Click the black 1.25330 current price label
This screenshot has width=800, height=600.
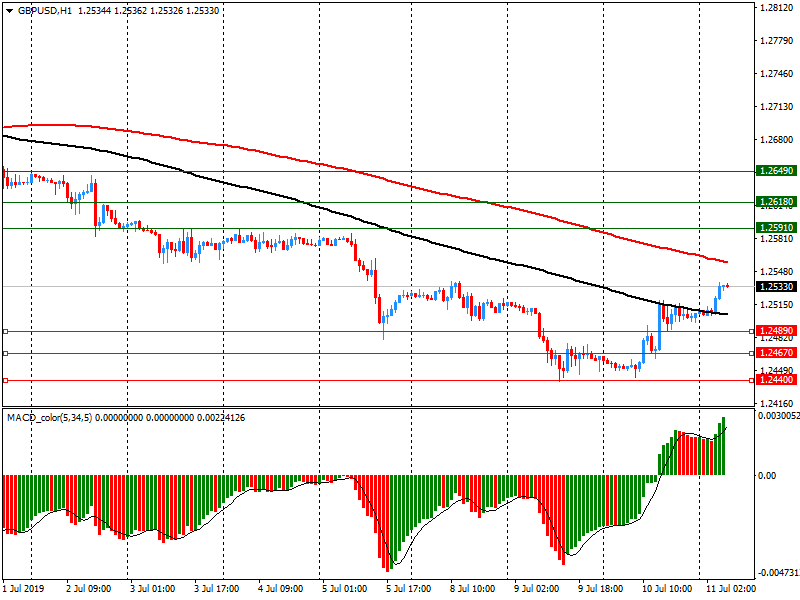(777, 287)
